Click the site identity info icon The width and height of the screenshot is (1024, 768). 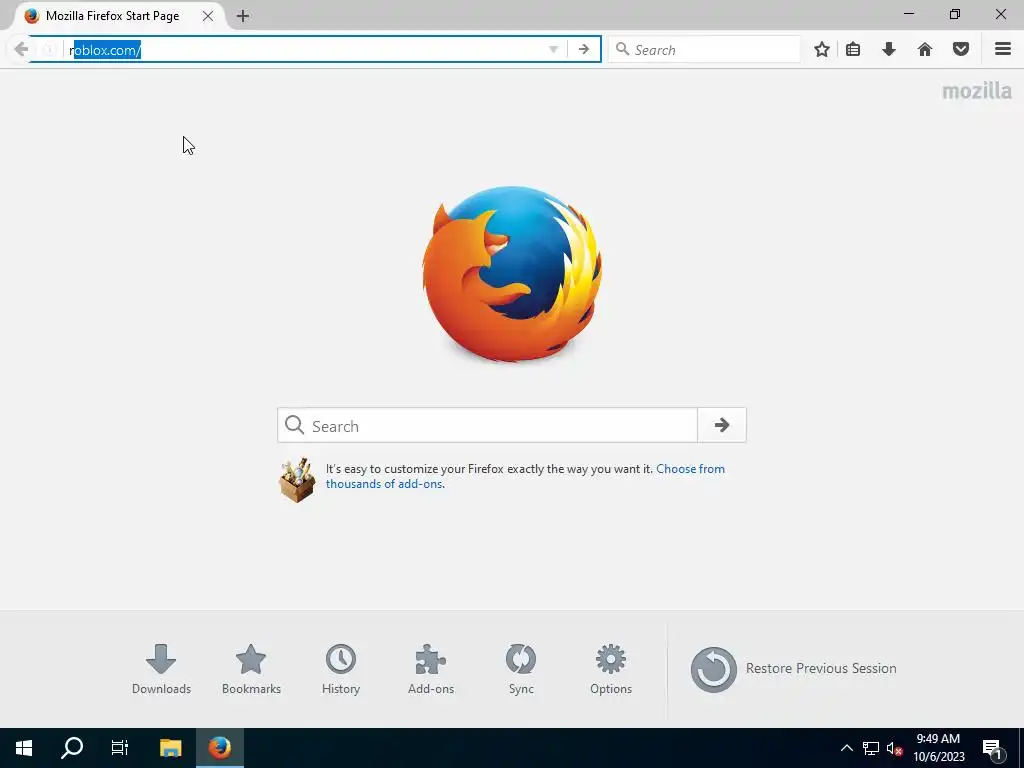(x=48, y=50)
